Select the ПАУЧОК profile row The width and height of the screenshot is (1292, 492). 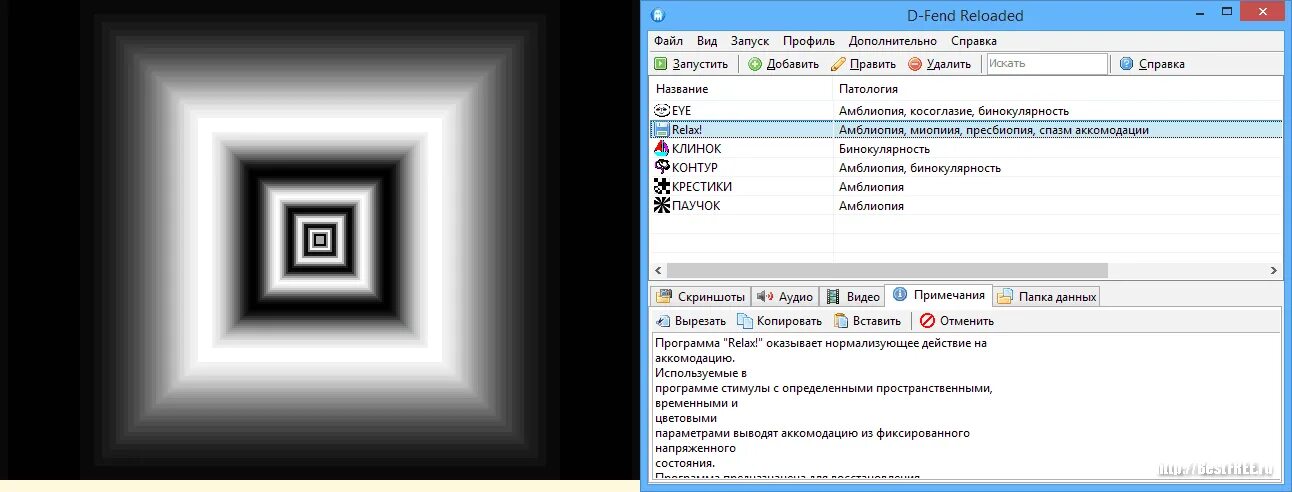click(x=966, y=206)
